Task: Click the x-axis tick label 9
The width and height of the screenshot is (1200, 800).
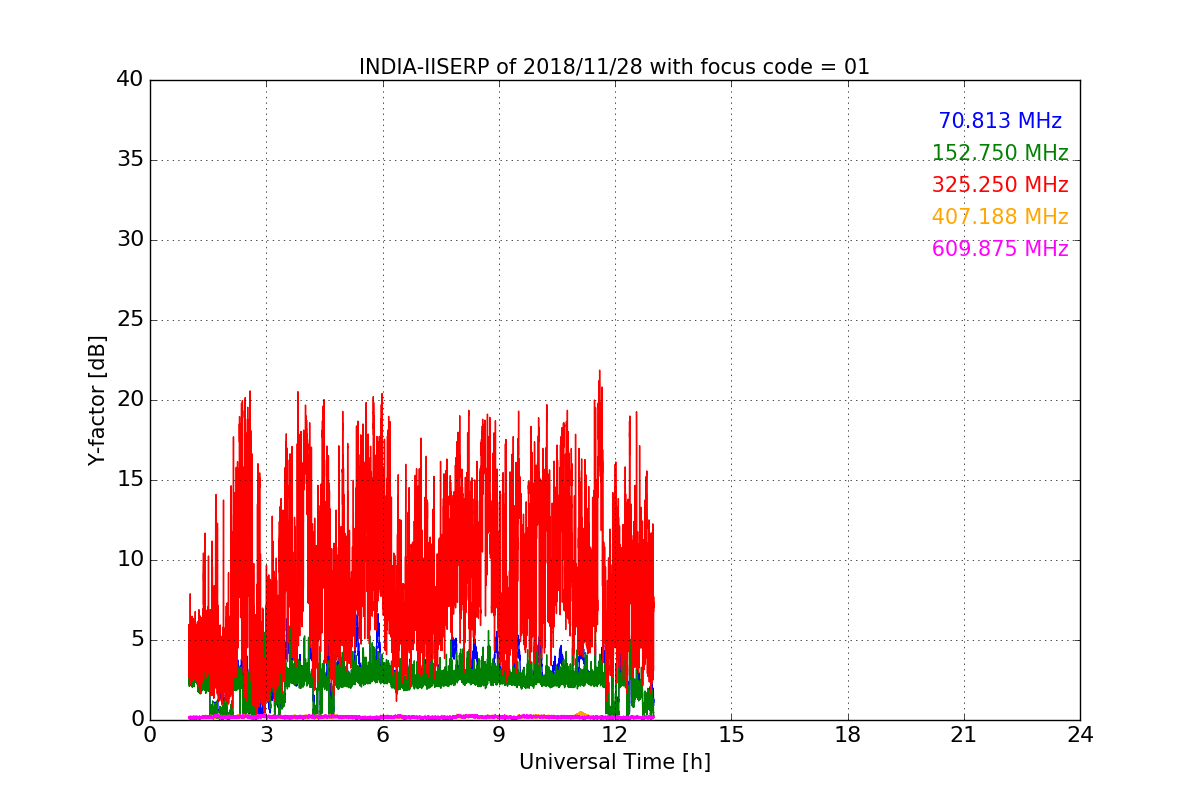Action: click(499, 735)
